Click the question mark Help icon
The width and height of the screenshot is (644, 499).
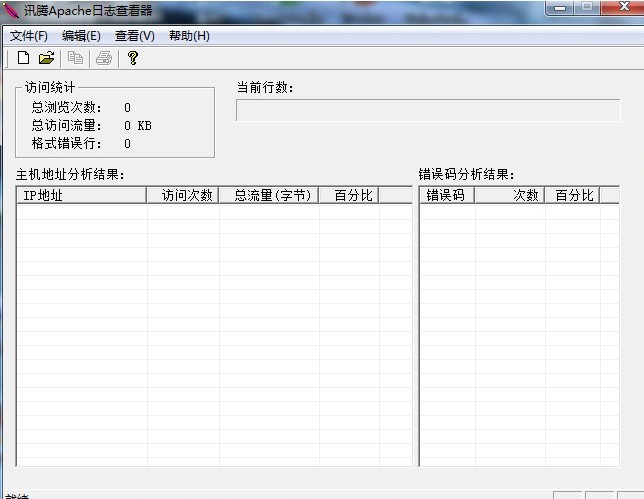pos(132,58)
